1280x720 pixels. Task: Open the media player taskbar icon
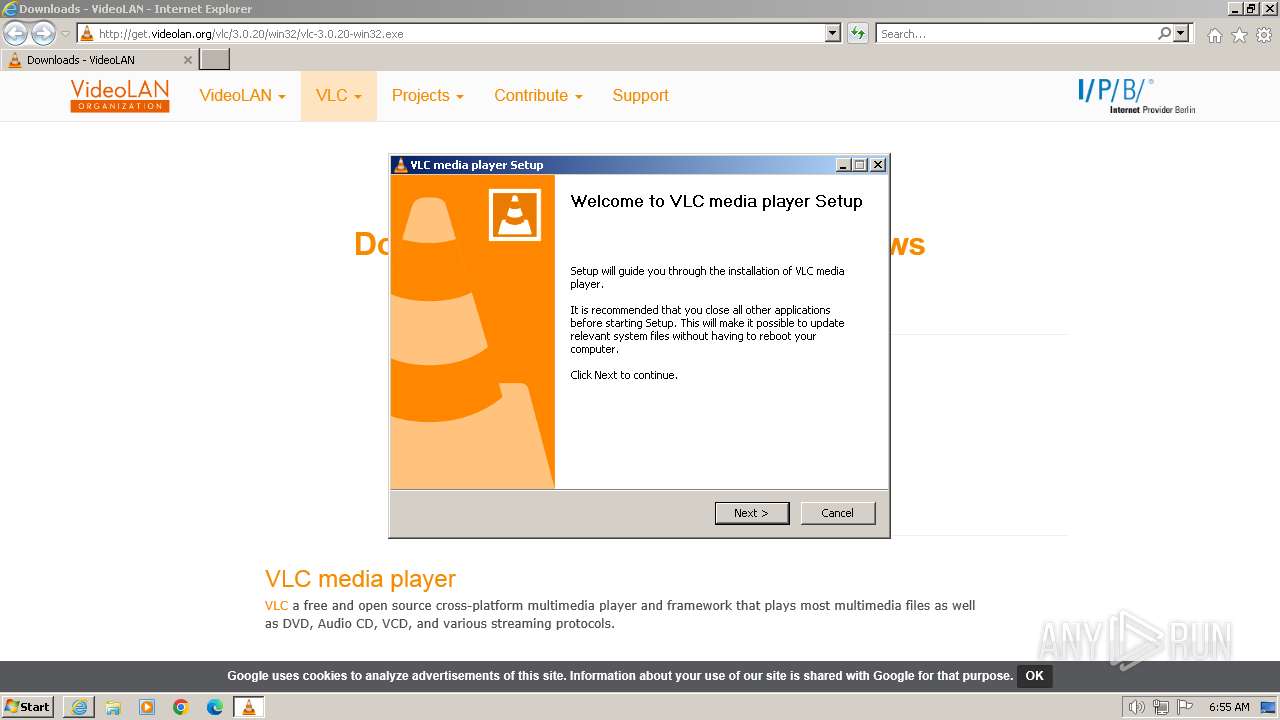click(147, 707)
